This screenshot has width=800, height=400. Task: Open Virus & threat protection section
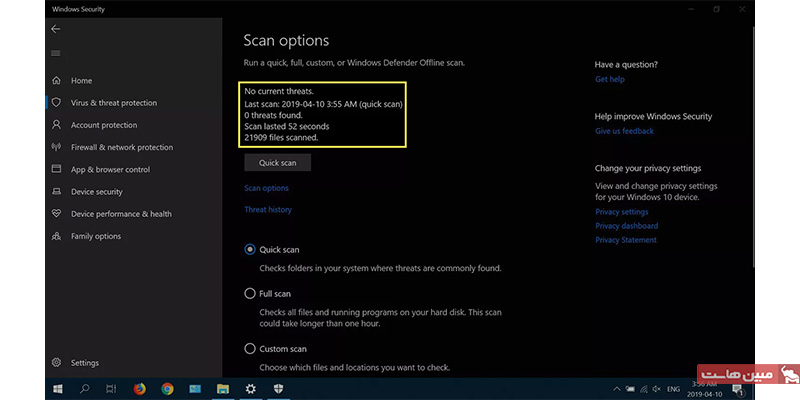pos(114,103)
